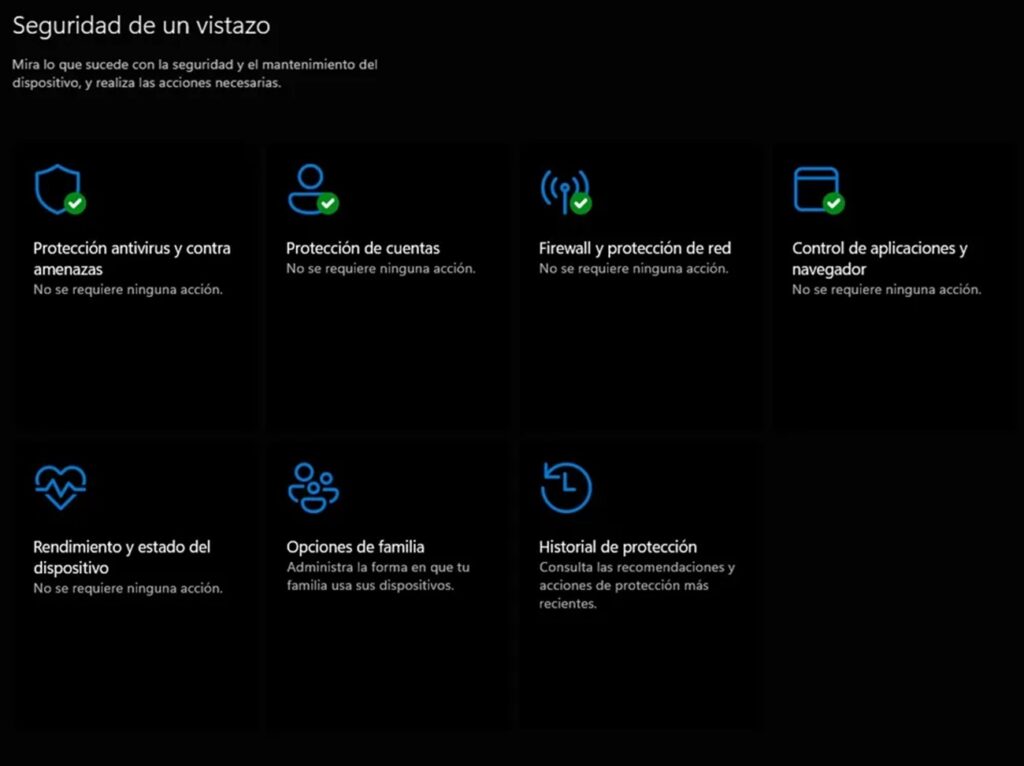Click 'No se requiere ninguna acción' under Control de aplicaciones
Screen dimensions: 1024x766
point(887,289)
